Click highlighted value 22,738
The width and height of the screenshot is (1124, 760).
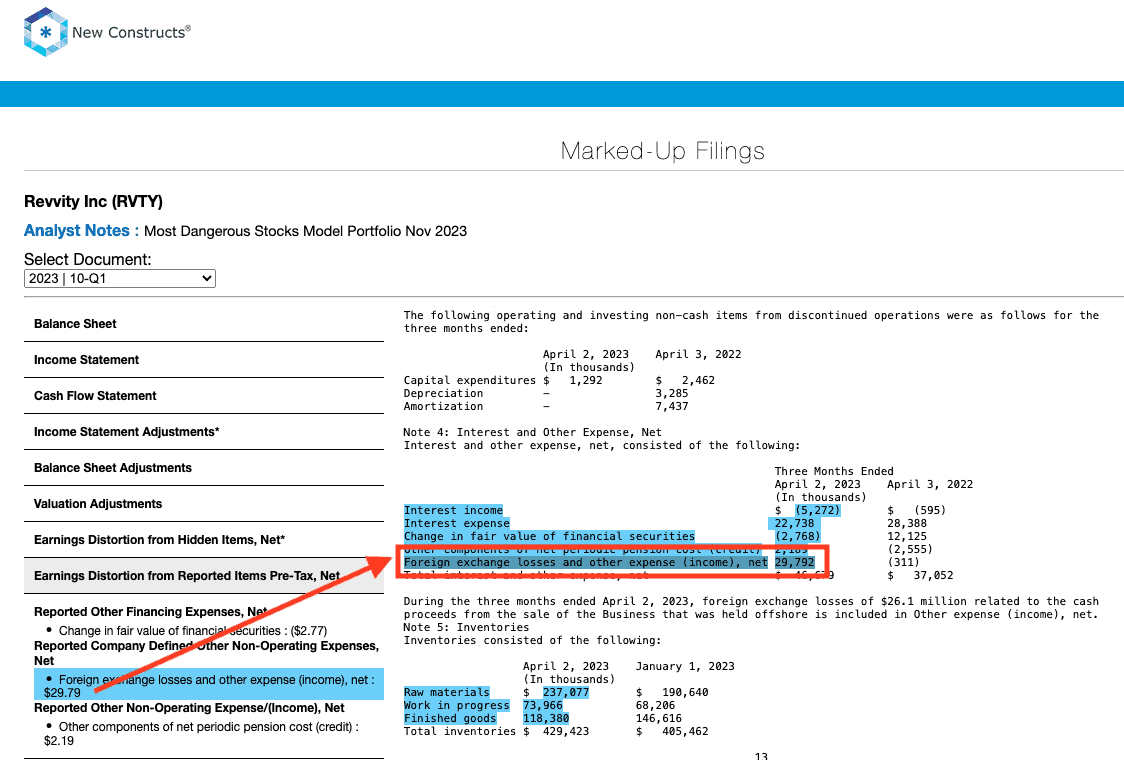tap(794, 523)
